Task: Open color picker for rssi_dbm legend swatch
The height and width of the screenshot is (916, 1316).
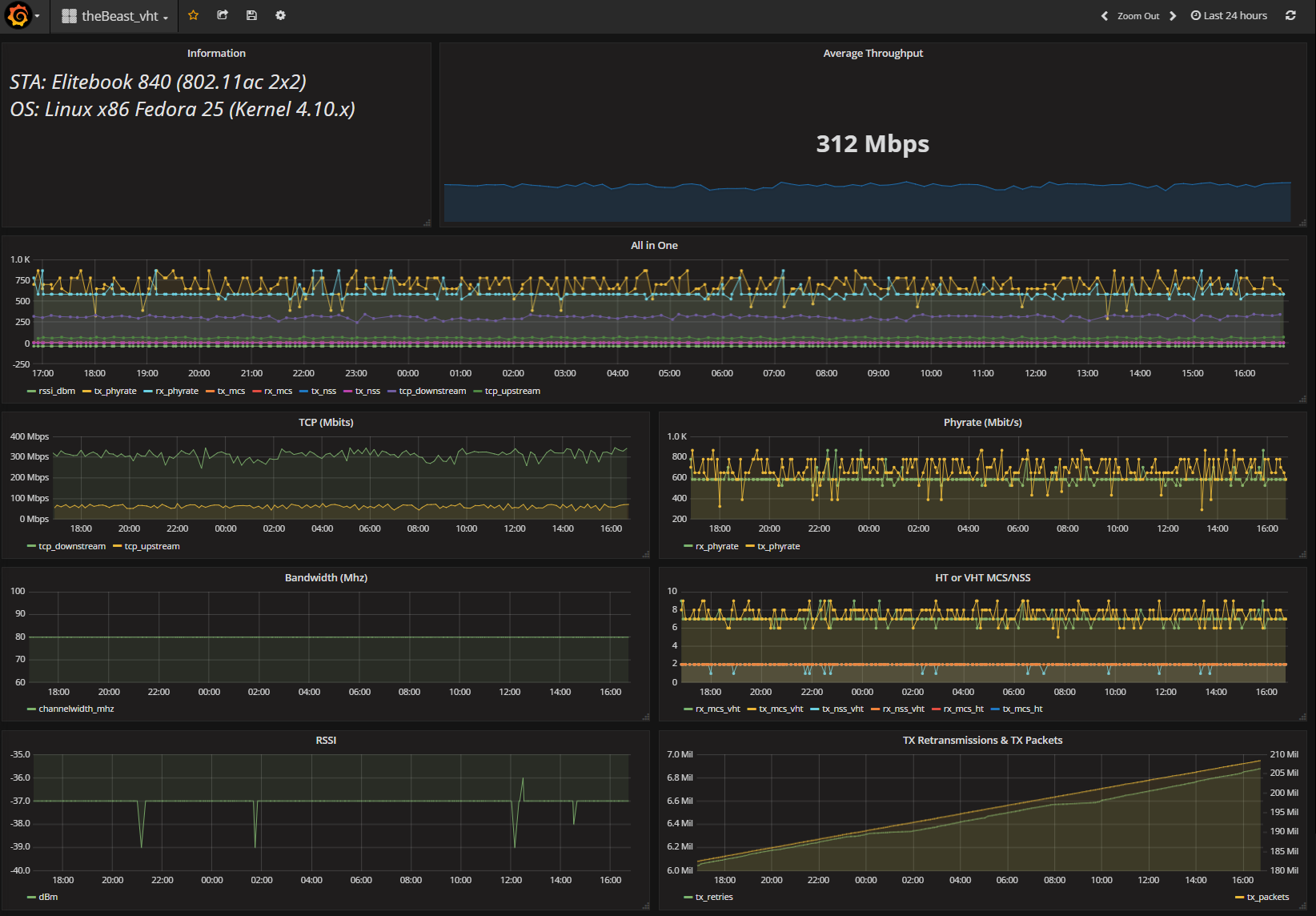Action: point(31,392)
